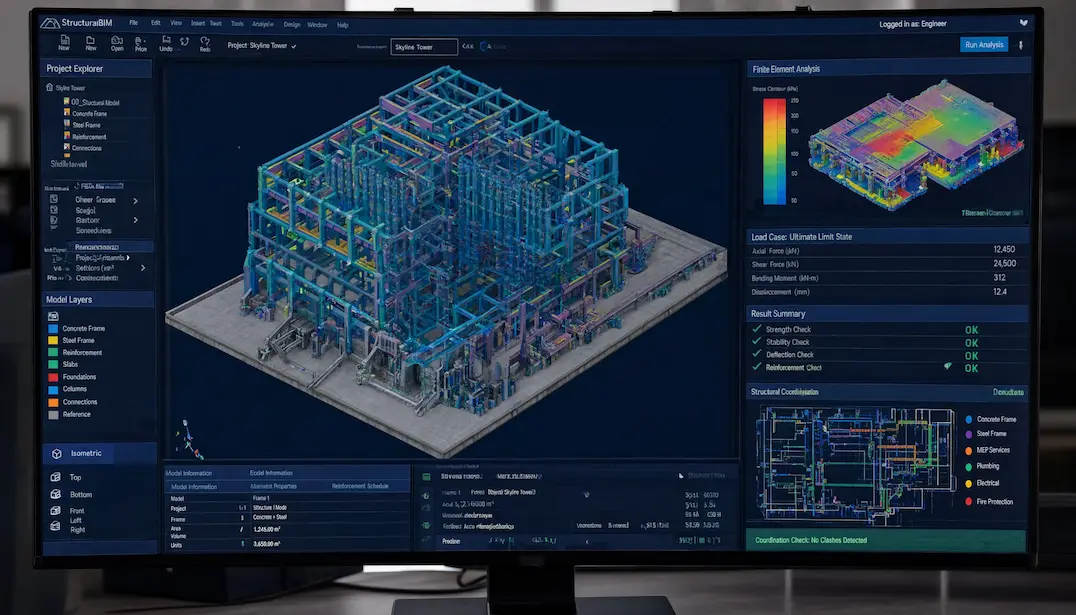Open the Design menu
The image size is (1076, 615).
coord(292,25)
